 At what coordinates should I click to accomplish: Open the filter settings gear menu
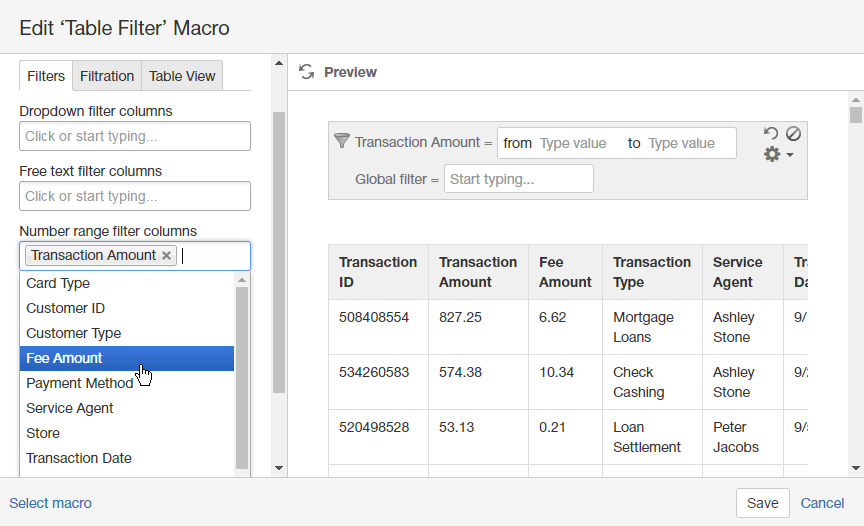778,154
